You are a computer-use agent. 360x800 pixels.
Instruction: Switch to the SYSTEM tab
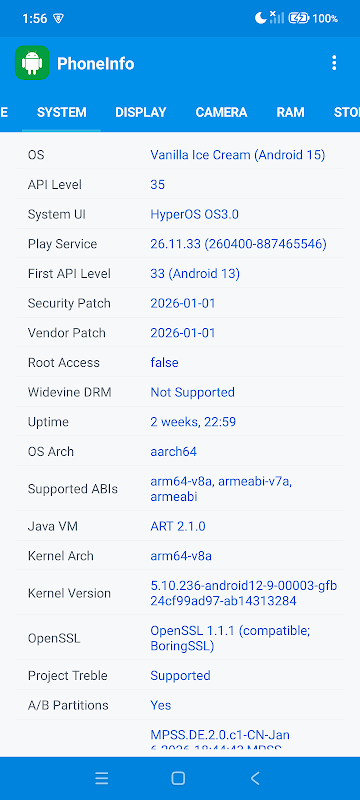click(x=62, y=112)
